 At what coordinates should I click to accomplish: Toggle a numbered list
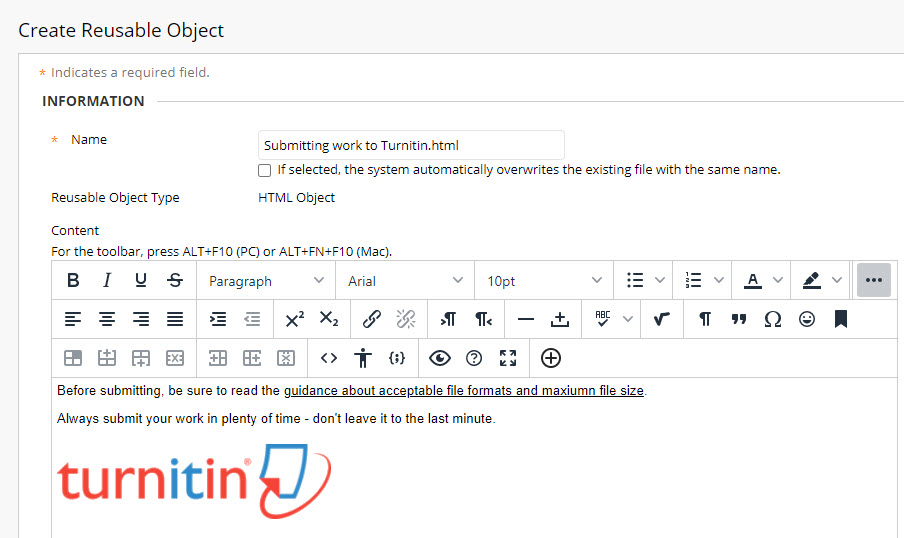click(x=694, y=280)
